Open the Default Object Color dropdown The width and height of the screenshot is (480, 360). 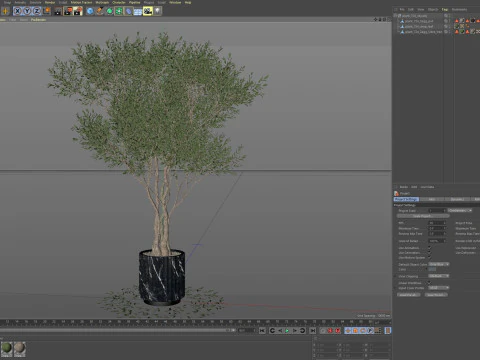[x=439, y=264]
